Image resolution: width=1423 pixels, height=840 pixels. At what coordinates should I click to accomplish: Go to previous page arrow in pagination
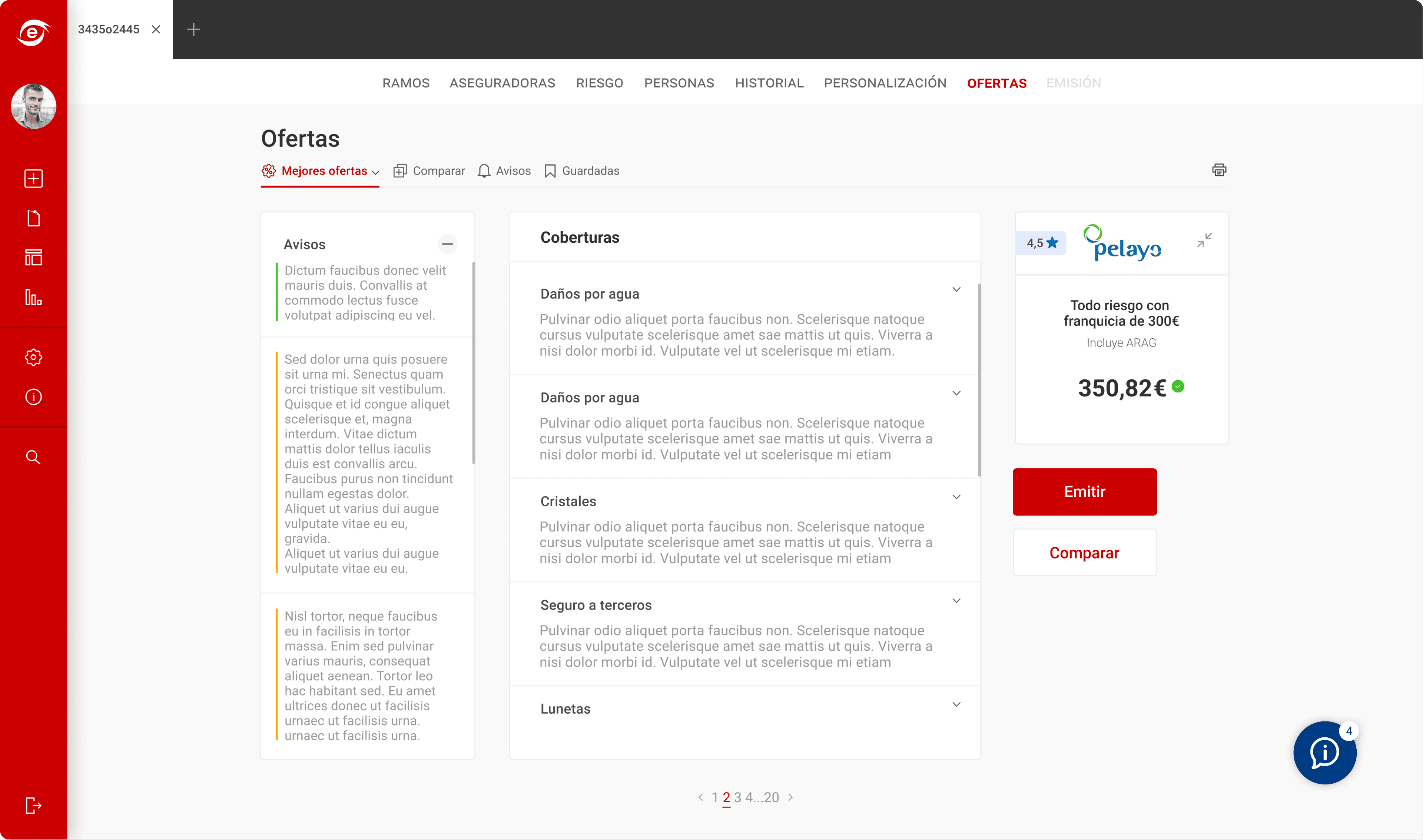(x=701, y=797)
